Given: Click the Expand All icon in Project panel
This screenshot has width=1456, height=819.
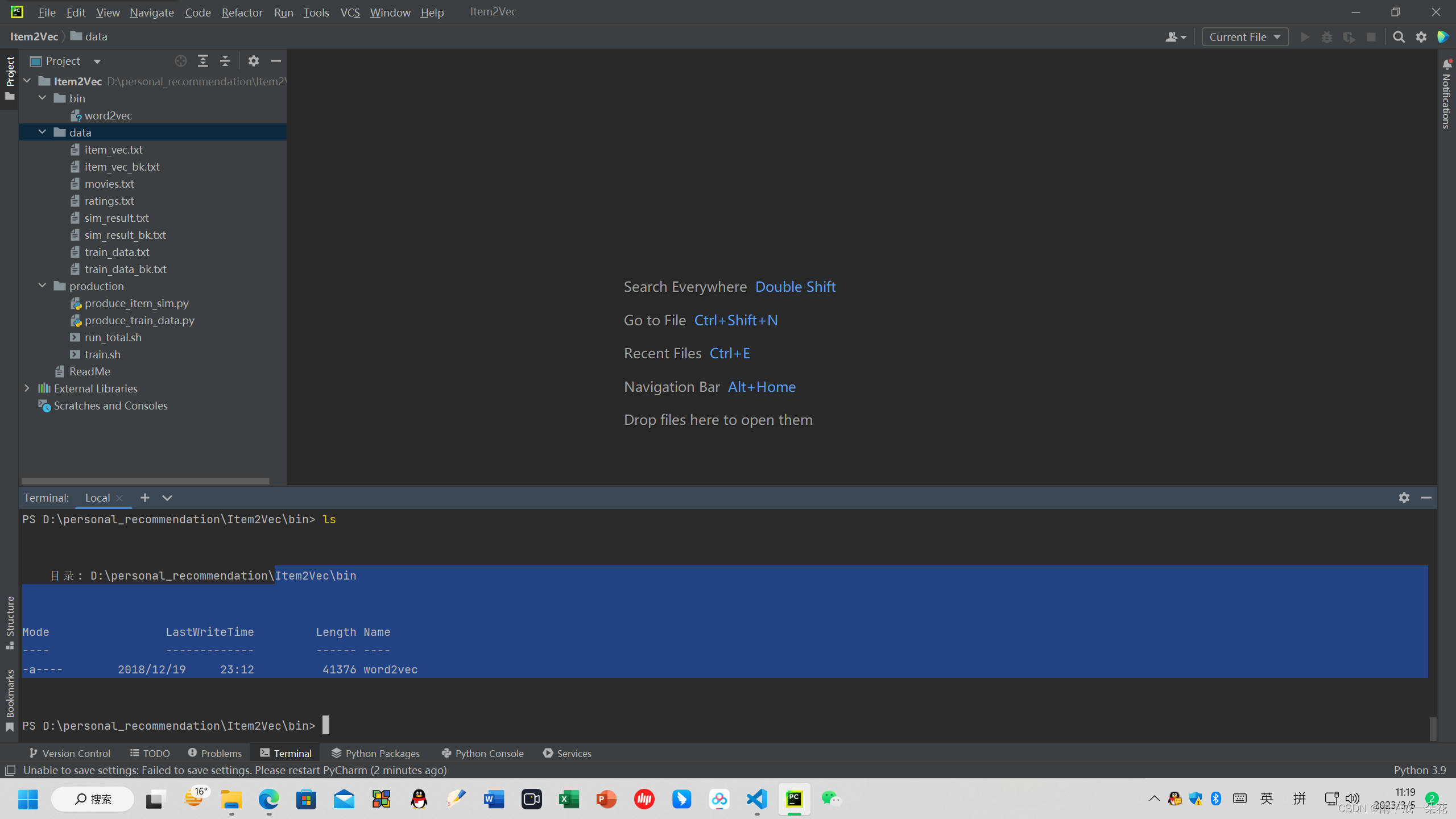Looking at the screenshot, I should tap(203, 61).
